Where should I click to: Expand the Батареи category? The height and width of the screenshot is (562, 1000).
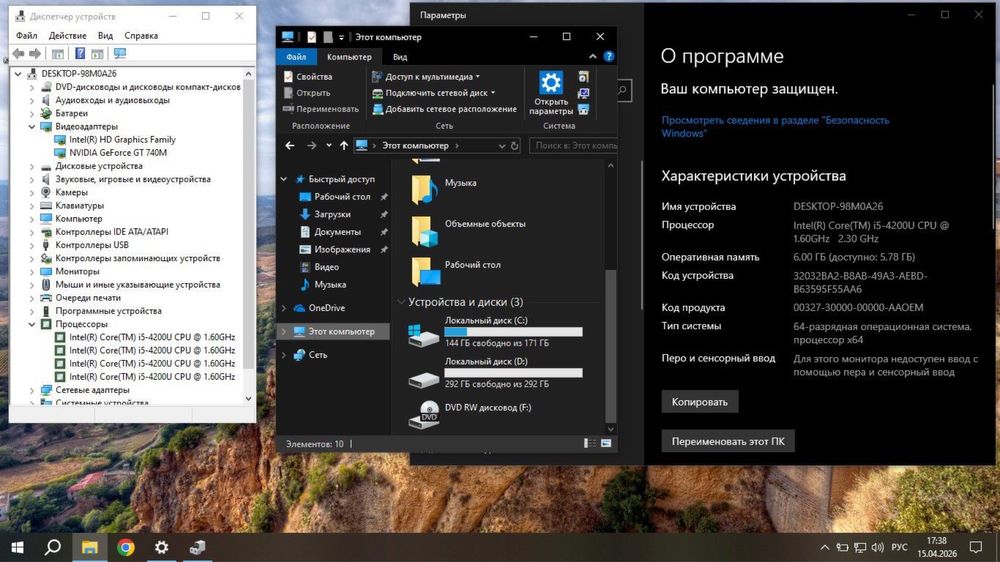click(32, 114)
